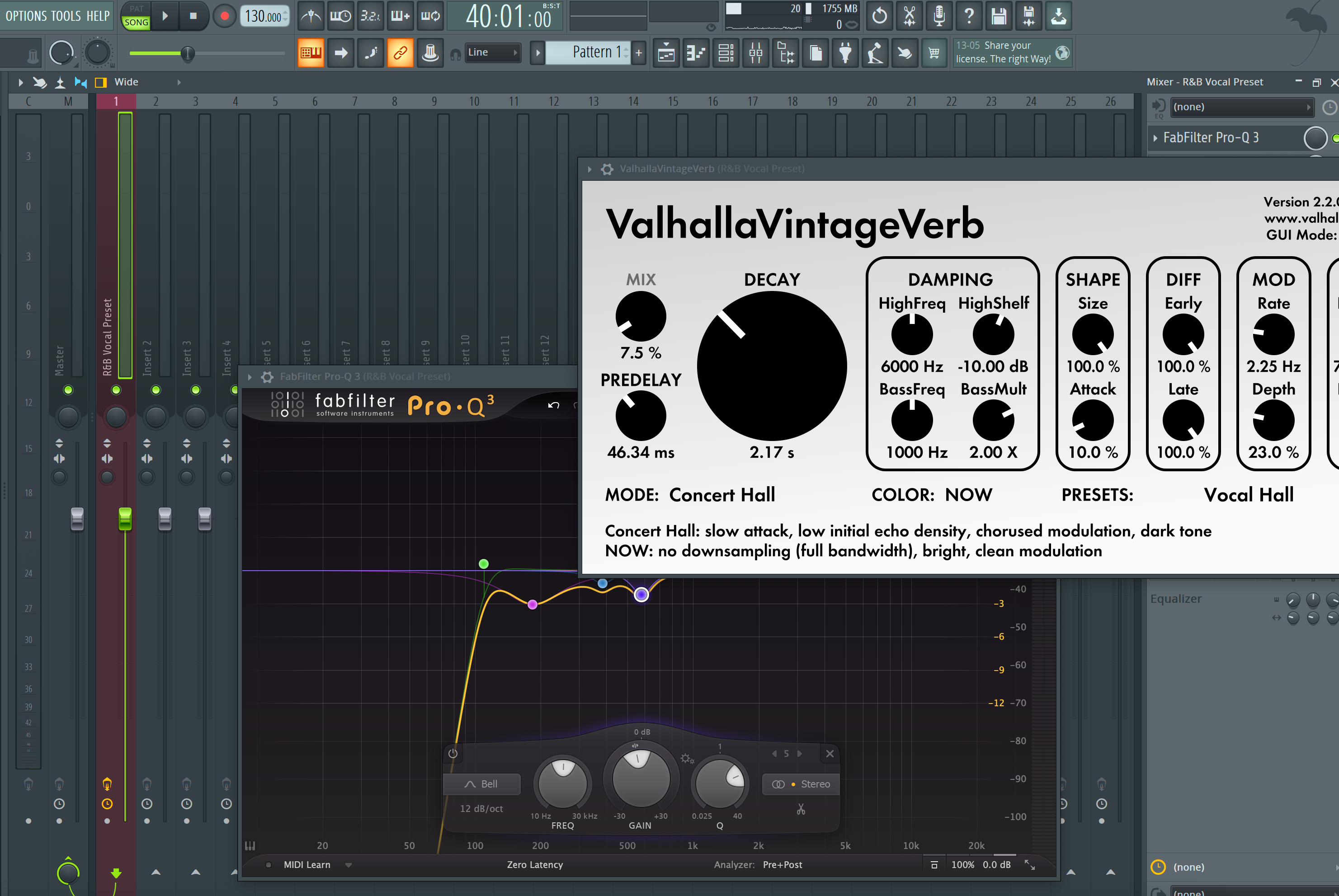The image size is (1339, 896).
Task: Open the Channel rack
Action: point(726,52)
